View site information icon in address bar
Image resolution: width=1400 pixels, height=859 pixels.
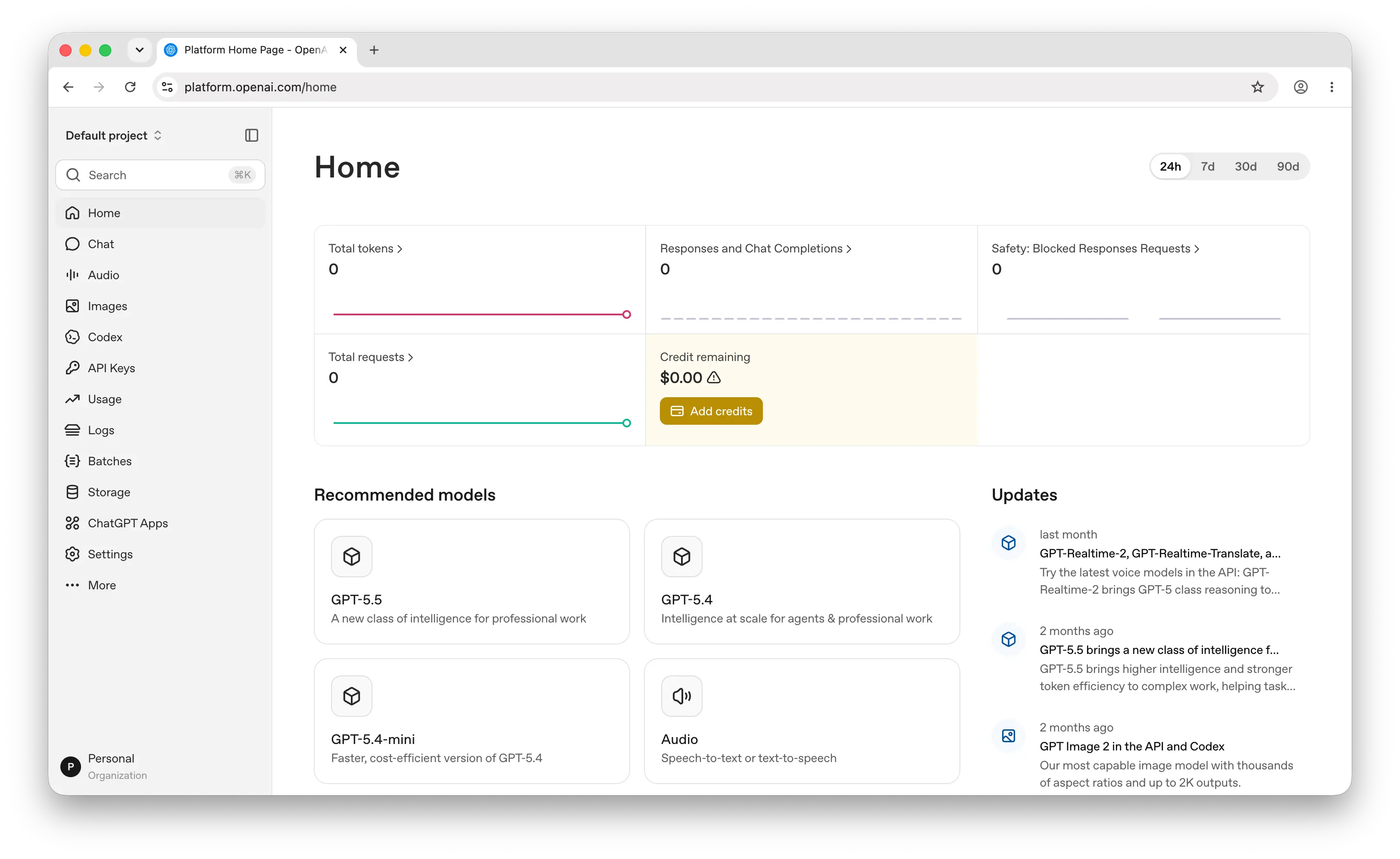click(167, 87)
